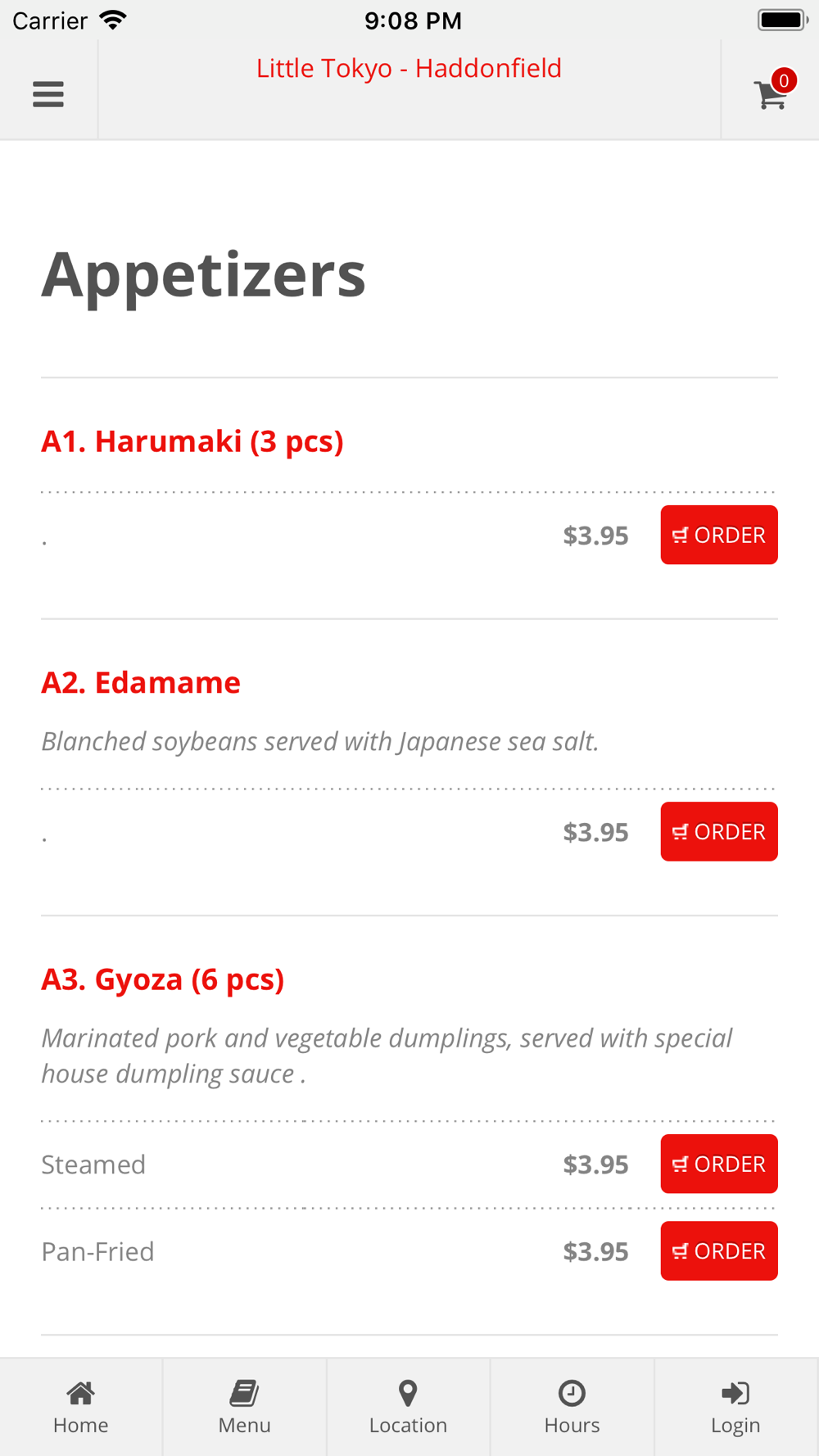Tap the Login arrow icon

point(735,1393)
